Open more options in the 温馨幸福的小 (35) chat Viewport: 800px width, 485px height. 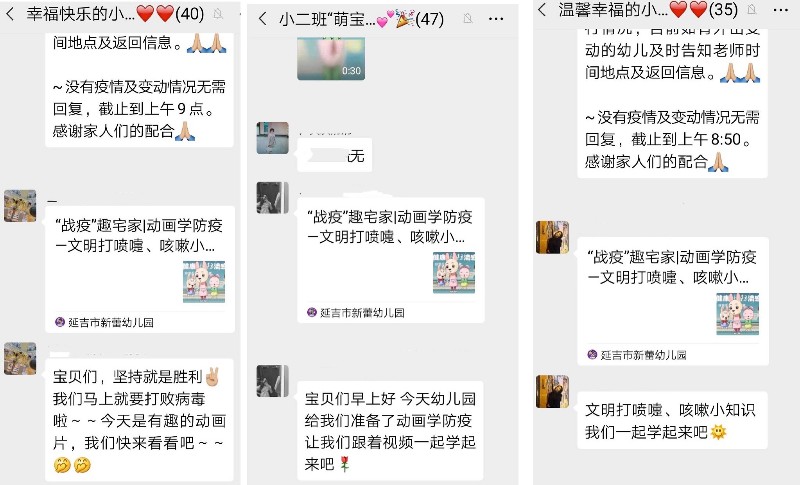pos(781,10)
